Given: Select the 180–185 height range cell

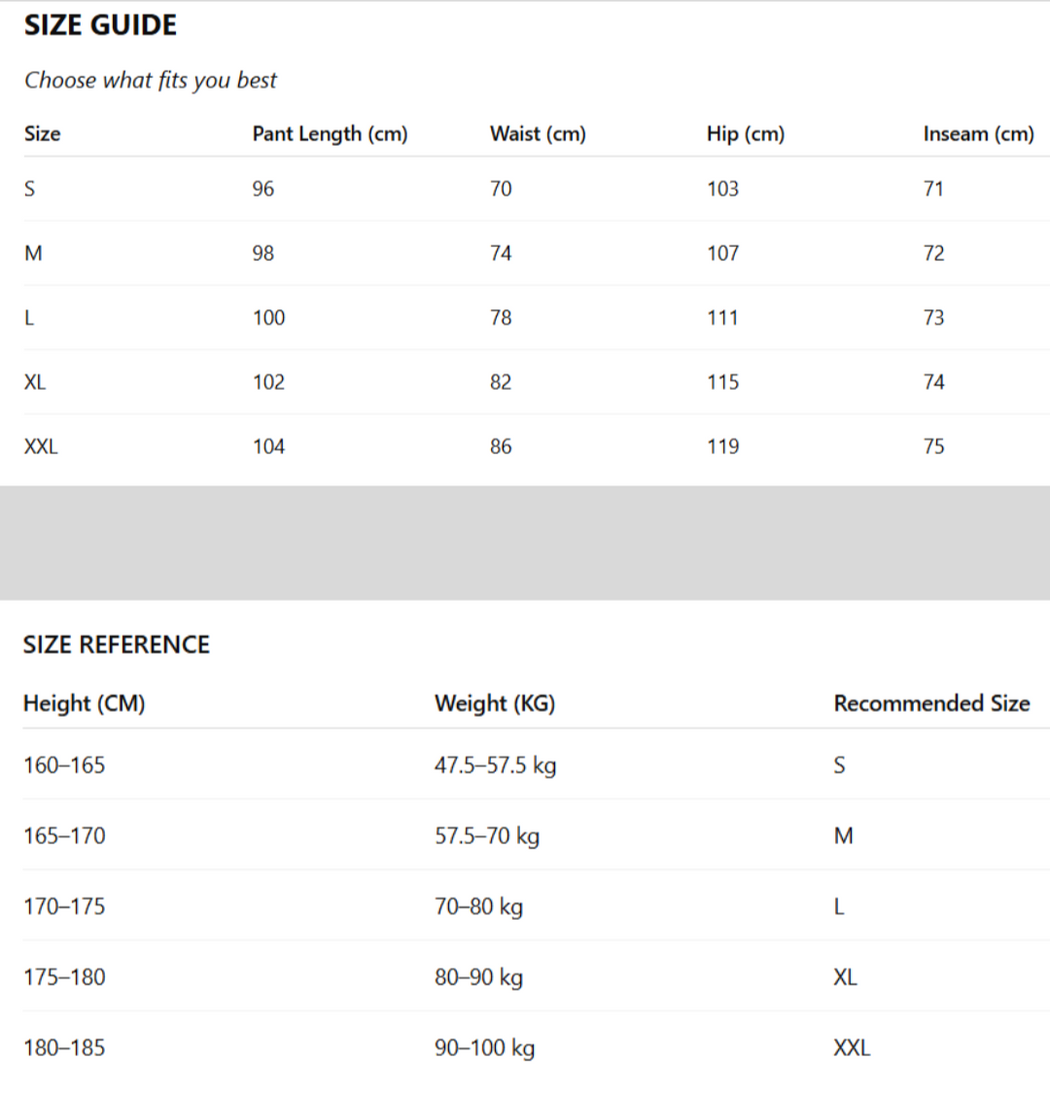Looking at the screenshot, I should (x=64, y=1048).
